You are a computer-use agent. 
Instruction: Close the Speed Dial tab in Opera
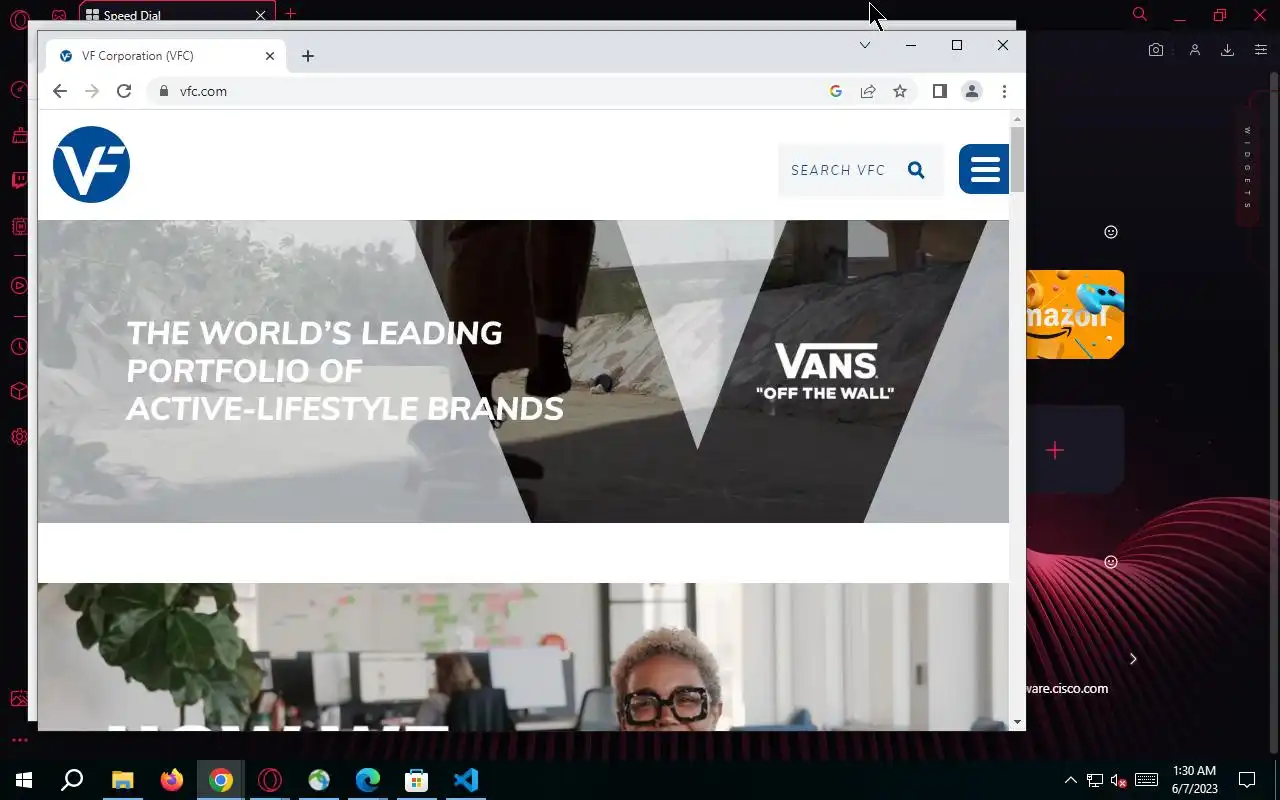[261, 15]
